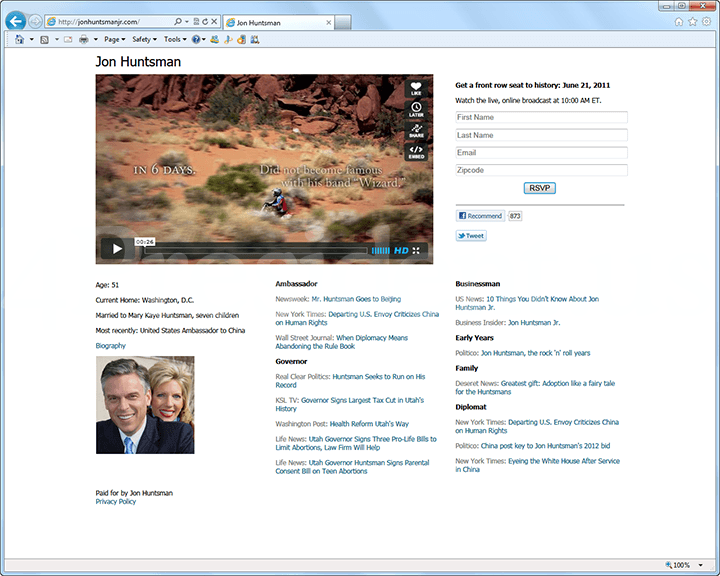Open 'Mr. Huntsman Goes to Beijing' link

pos(356,299)
